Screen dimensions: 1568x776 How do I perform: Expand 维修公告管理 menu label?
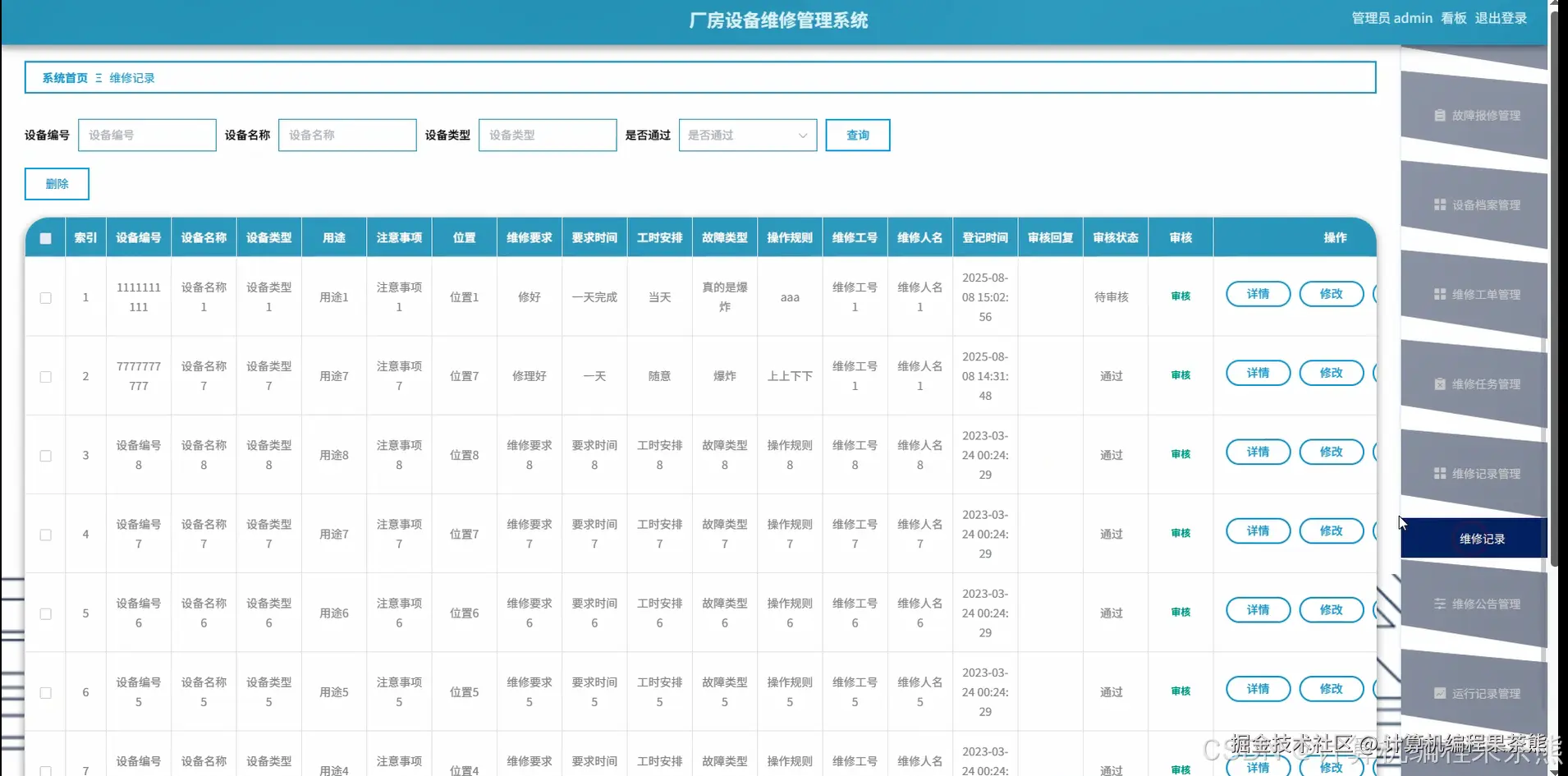click(1486, 604)
